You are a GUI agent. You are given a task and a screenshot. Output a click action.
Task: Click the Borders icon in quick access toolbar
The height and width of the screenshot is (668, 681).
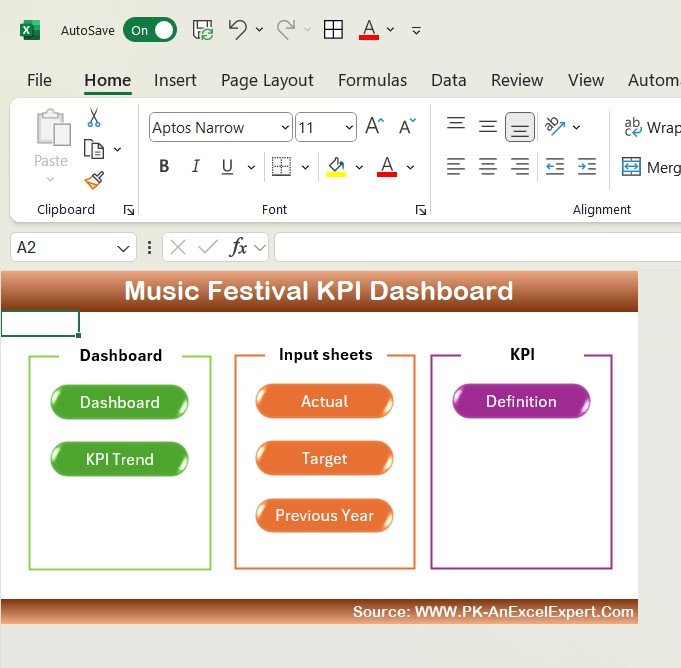(333, 30)
